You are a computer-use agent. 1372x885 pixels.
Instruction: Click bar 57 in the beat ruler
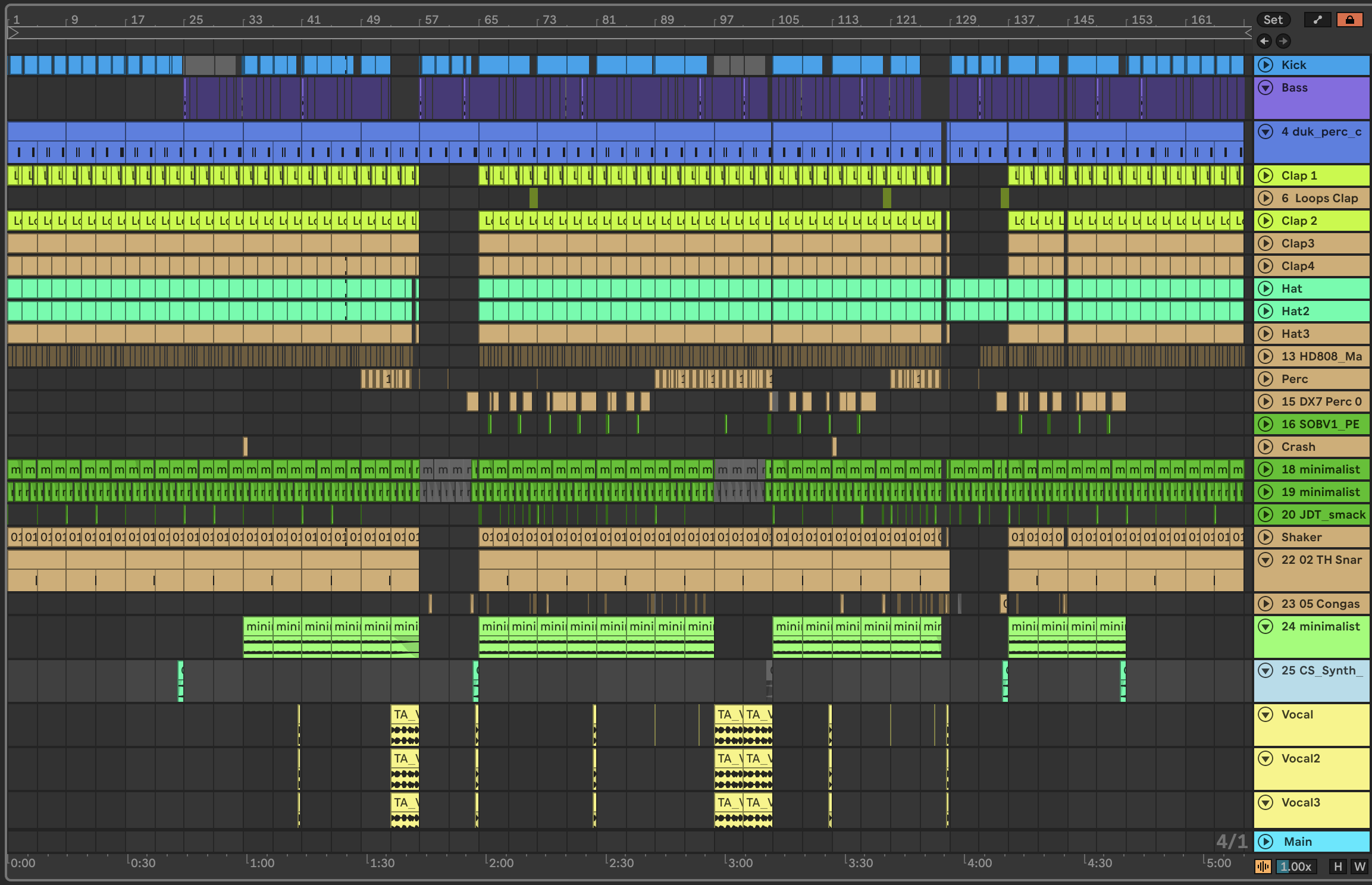431,20
